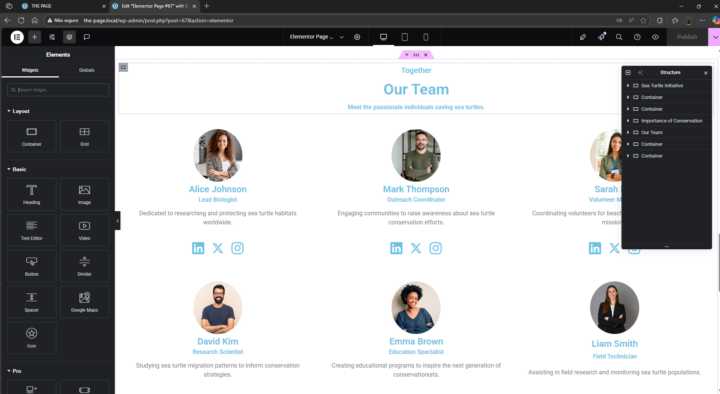
Task: Add the Divider widget
Action: click(84, 266)
